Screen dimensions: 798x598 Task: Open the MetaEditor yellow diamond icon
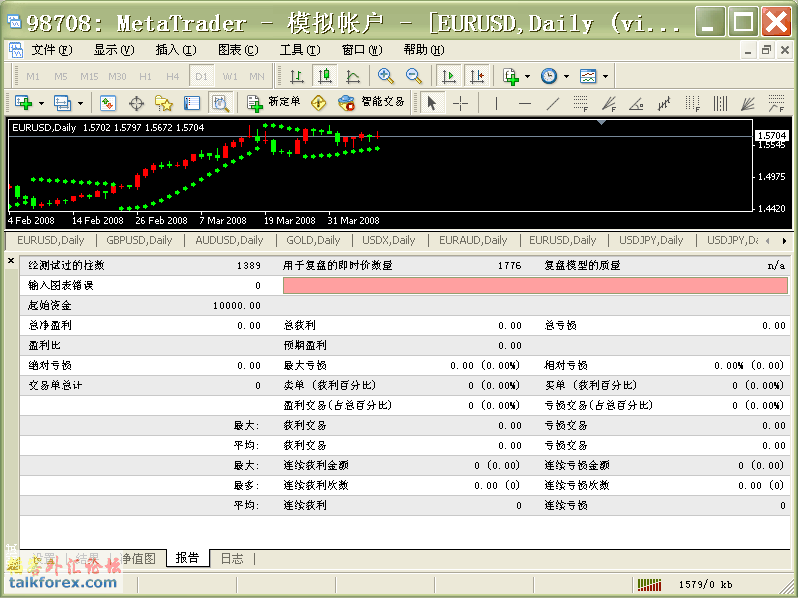point(319,103)
